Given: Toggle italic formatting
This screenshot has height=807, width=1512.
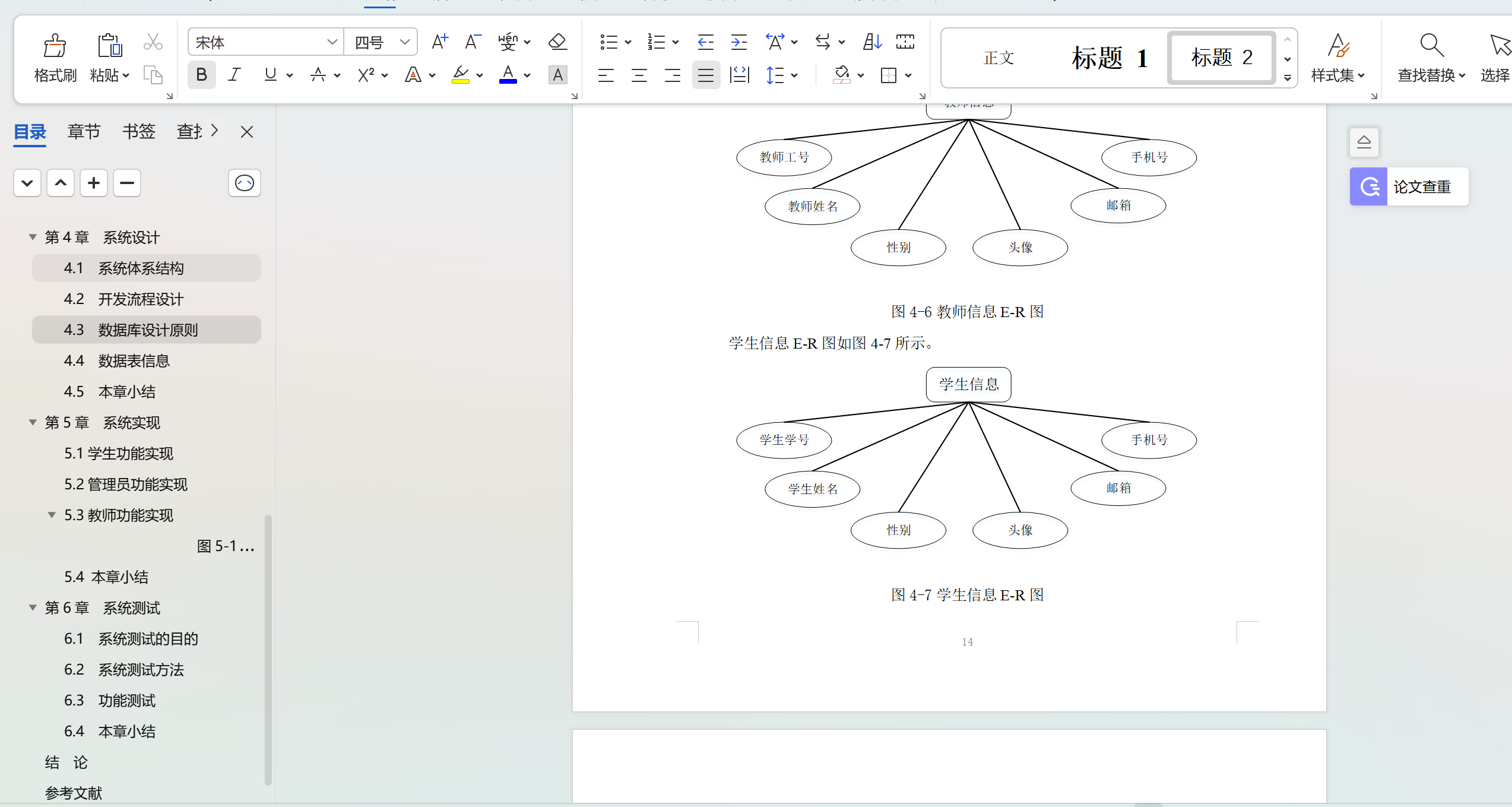Looking at the screenshot, I should tap(234, 75).
